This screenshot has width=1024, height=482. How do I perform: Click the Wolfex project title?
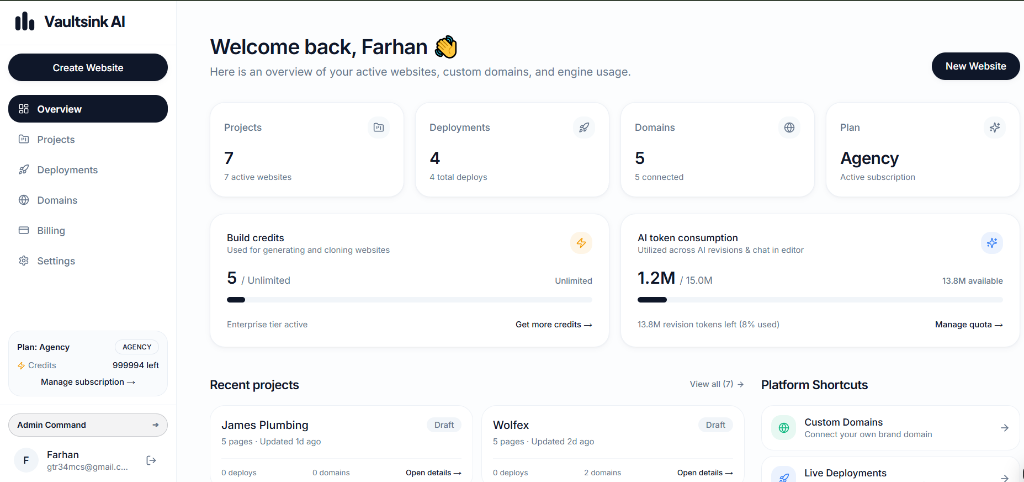click(511, 425)
